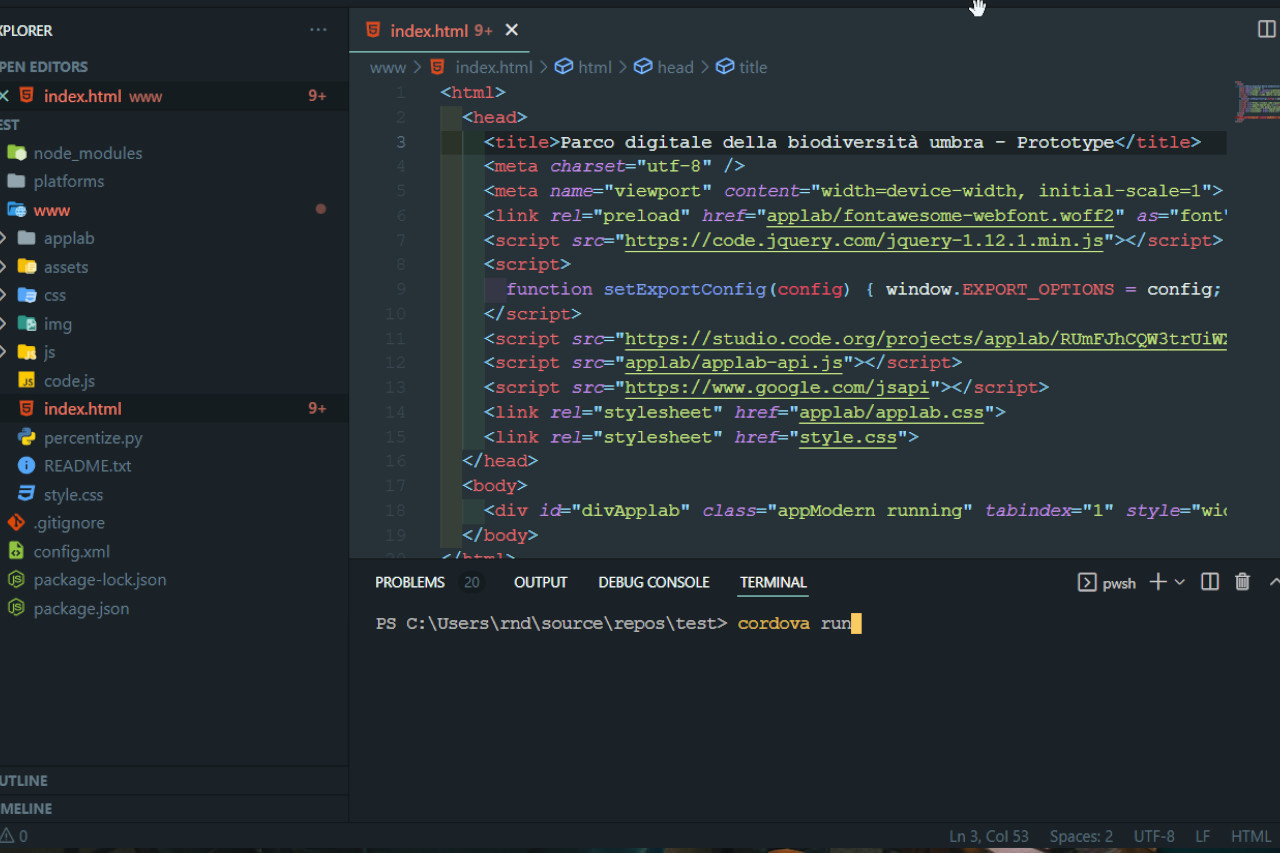Click the style.css href link on line 15
The height and width of the screenshot is (853, 1280).
coord(848,437)
